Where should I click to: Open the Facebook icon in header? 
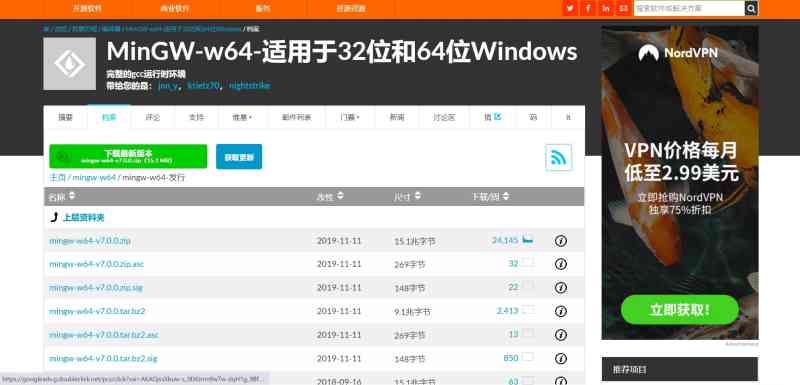(588, 8)
